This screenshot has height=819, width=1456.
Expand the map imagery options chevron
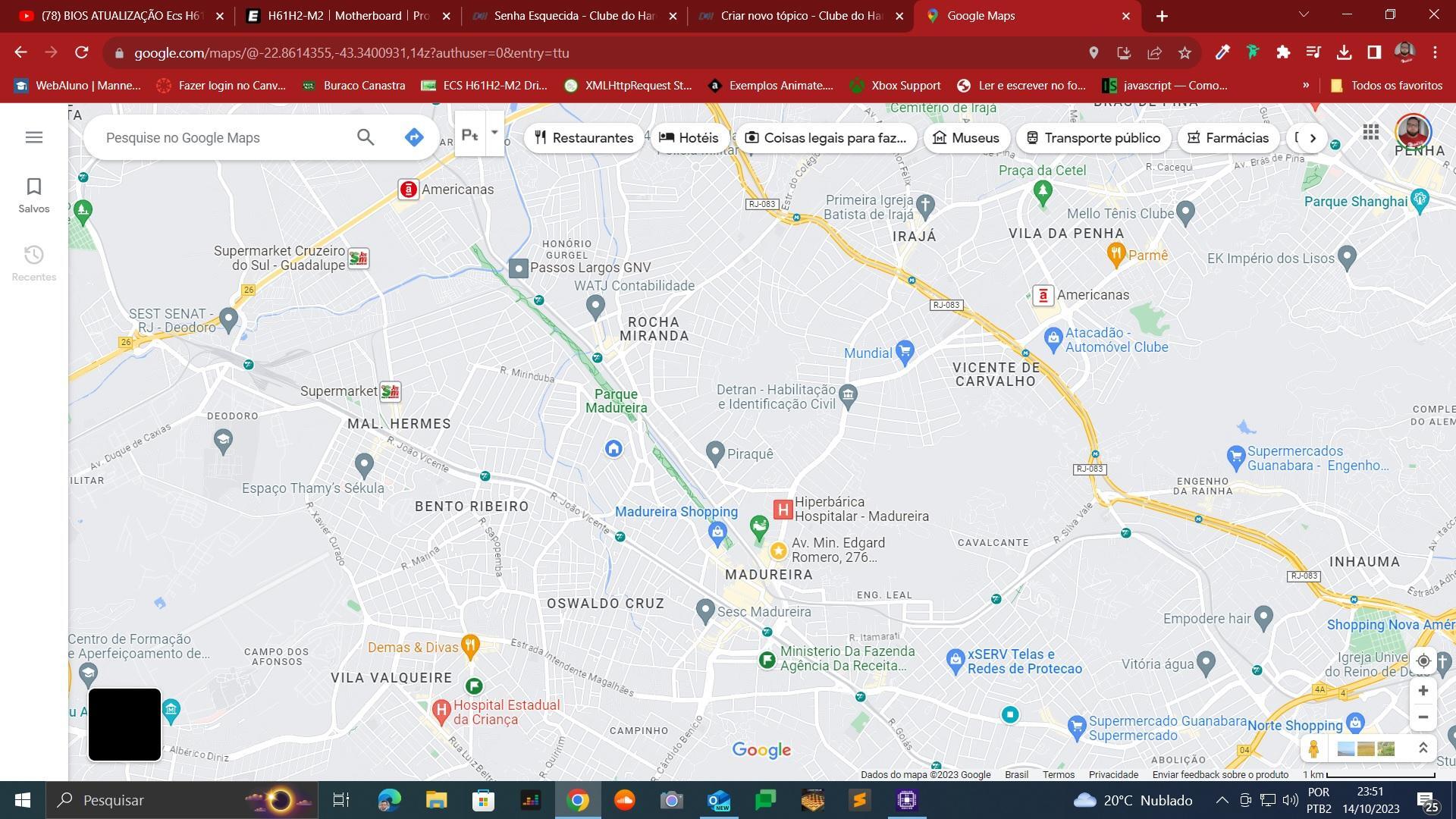(x=1423, y=749)
